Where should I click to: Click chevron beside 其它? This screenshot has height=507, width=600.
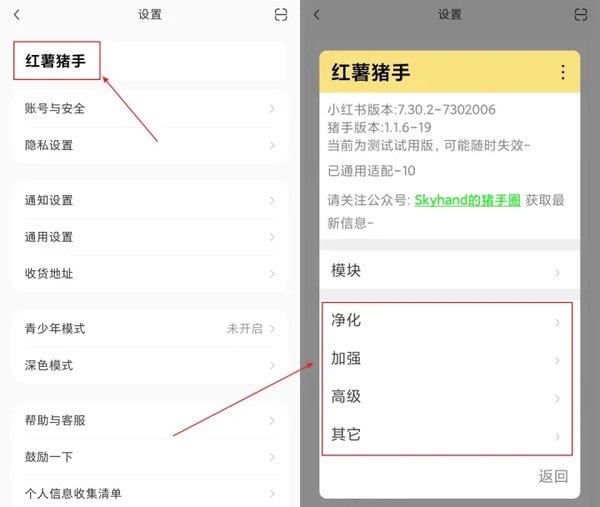[557, 437]
